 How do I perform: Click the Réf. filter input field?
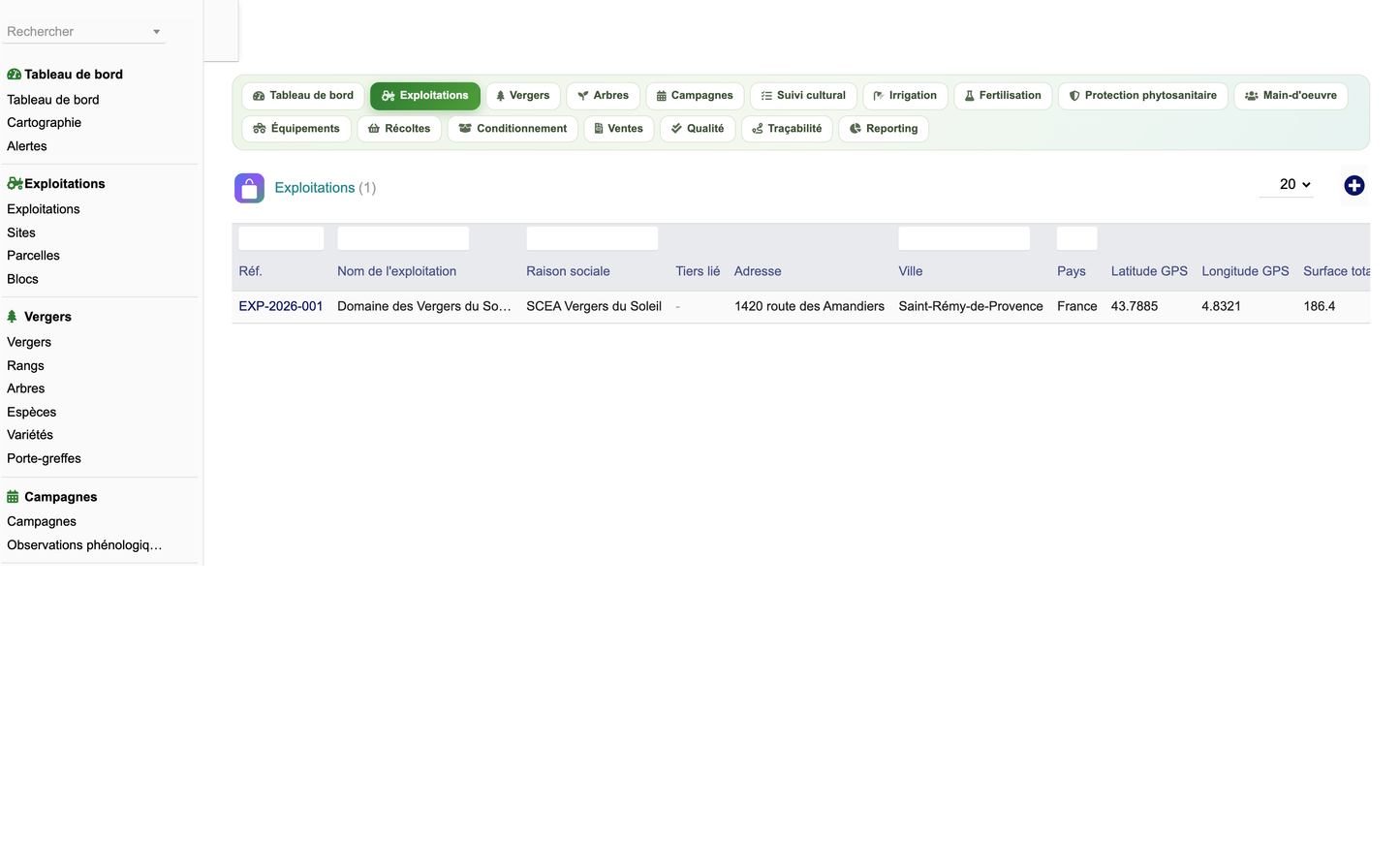[281, 238]
